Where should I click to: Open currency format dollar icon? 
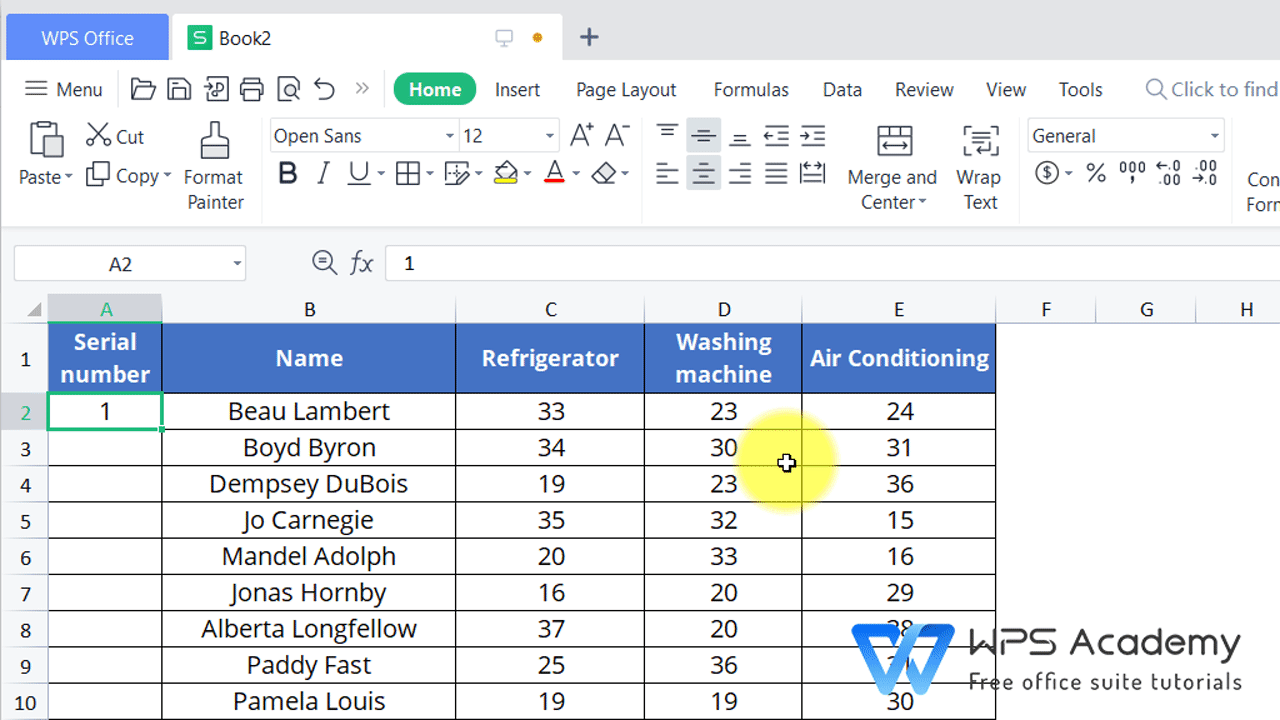[1047, 174]
